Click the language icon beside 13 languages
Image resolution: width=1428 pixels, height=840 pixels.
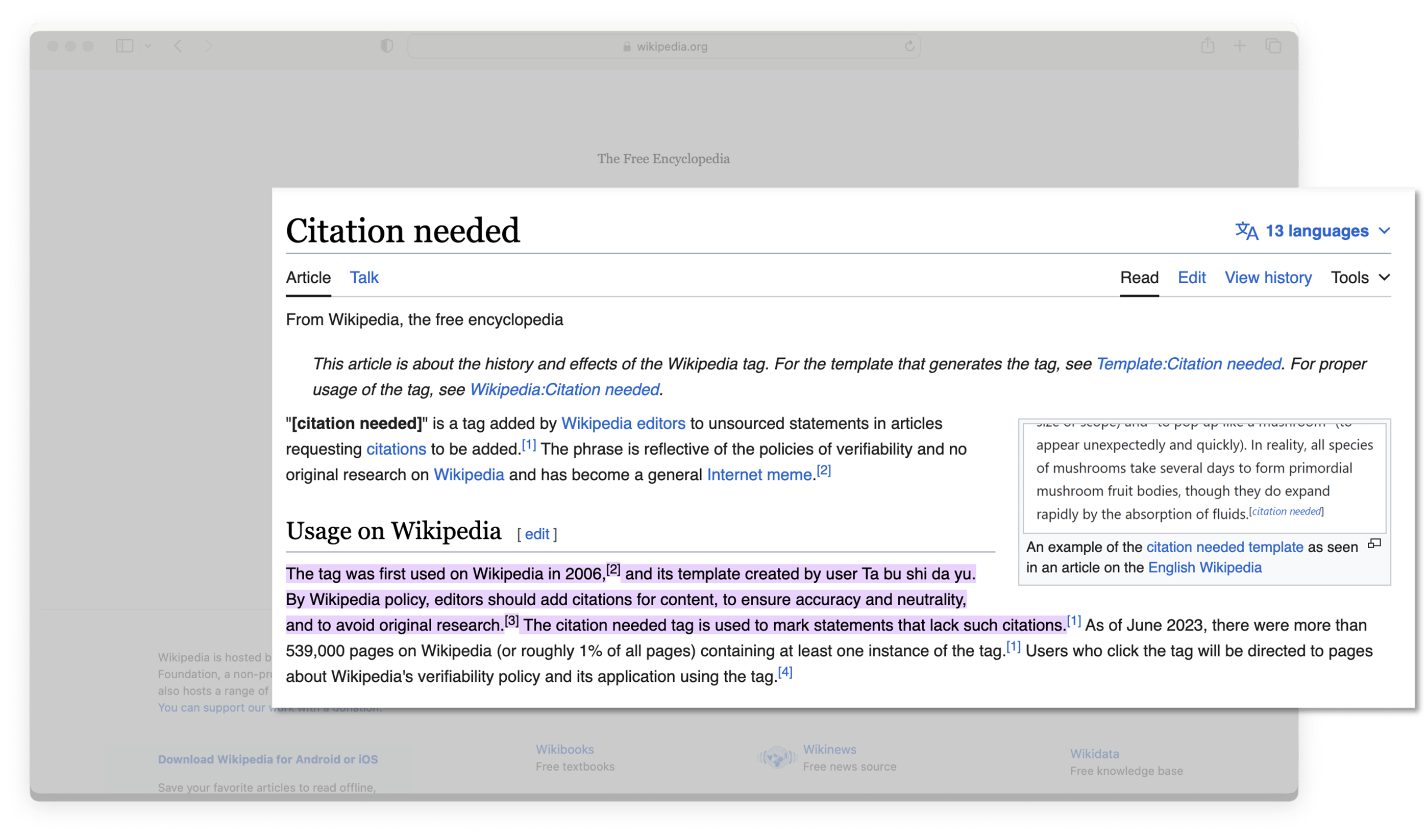(1246, 231)
